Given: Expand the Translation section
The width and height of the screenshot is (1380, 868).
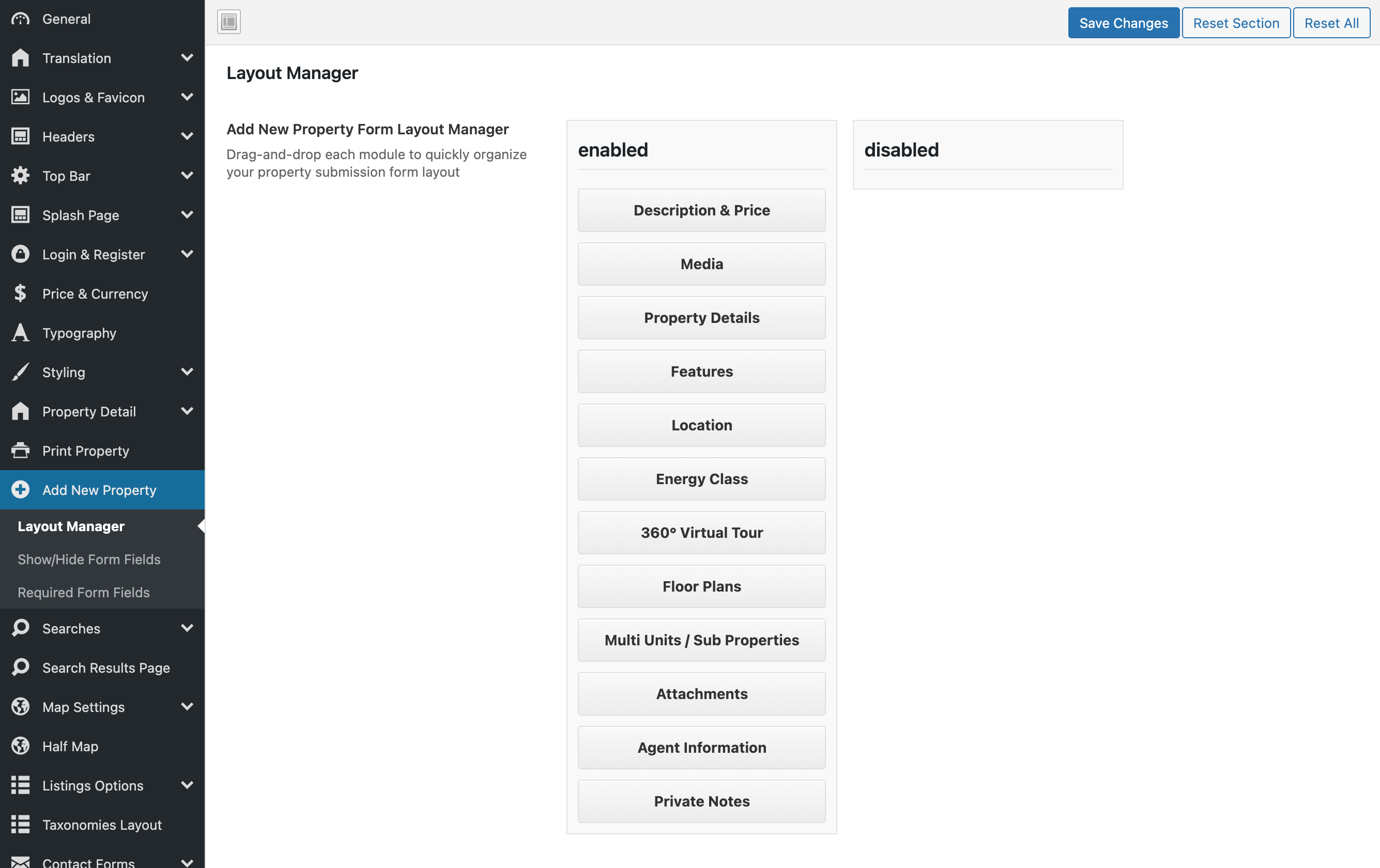Looking at the screenshot, I should (188, 58).
